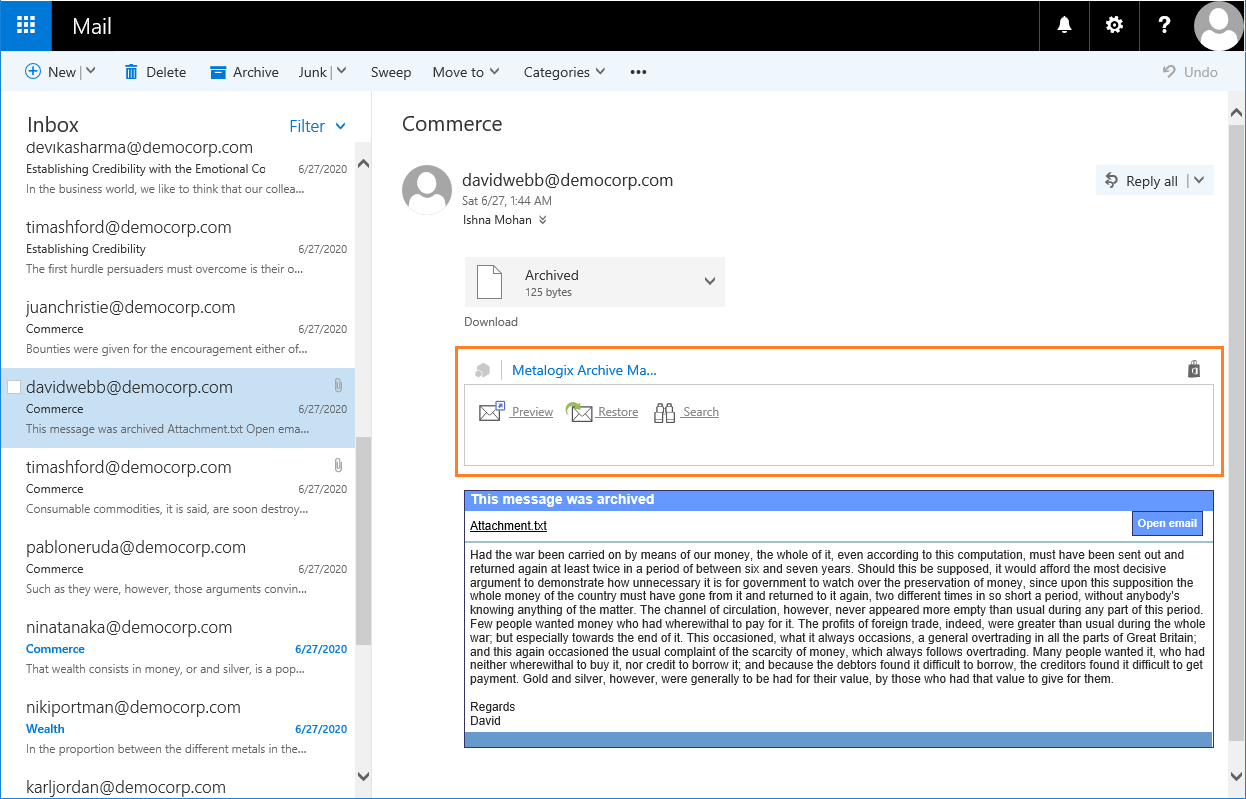This screenshot has height=799, width=1246.
Task: Open the settings gear
Action: [x=1114, y=26]
